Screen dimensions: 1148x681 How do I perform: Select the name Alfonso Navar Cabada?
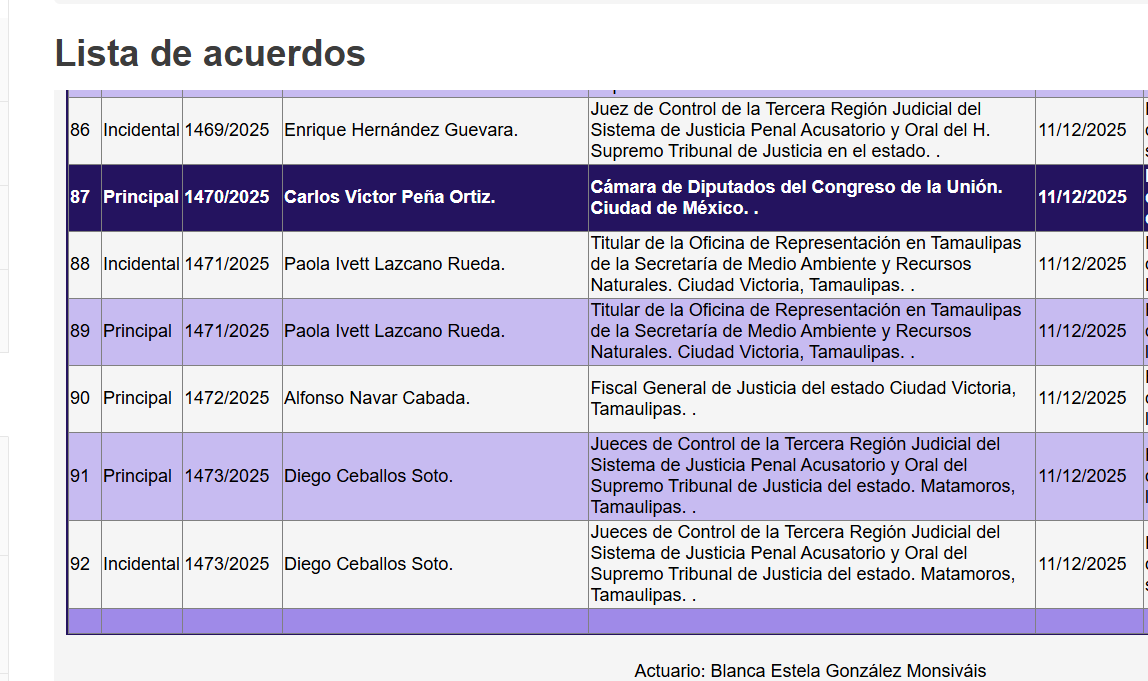(377, 398)
